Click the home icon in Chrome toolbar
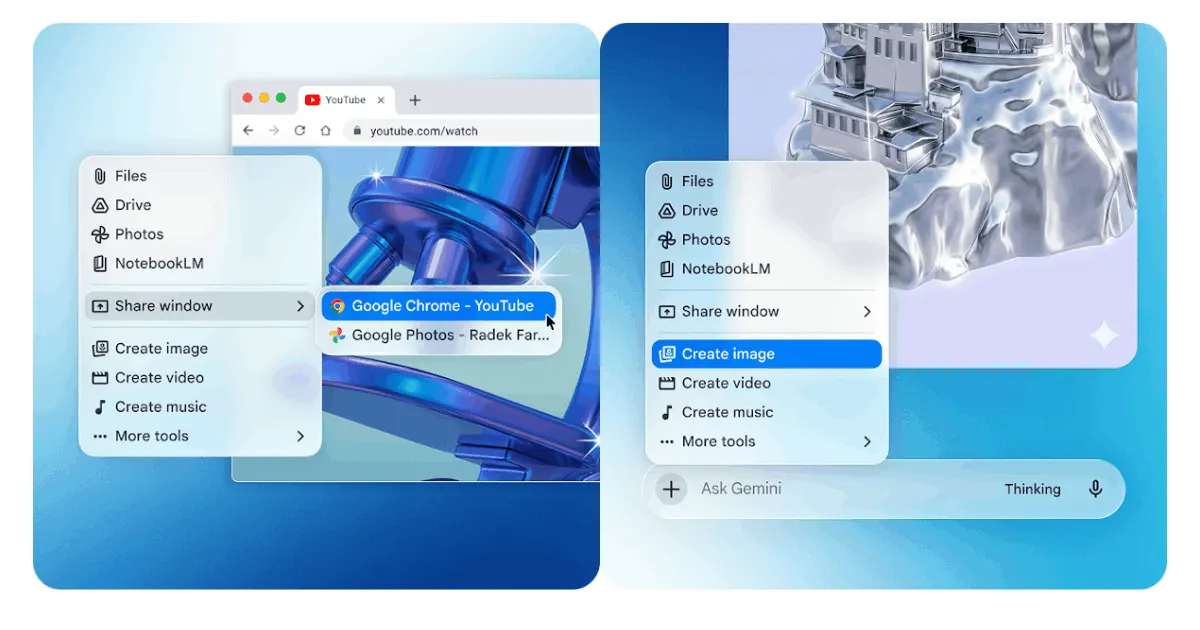The width and height of the screenshot is (1200, 630). (x=325, y=131)
